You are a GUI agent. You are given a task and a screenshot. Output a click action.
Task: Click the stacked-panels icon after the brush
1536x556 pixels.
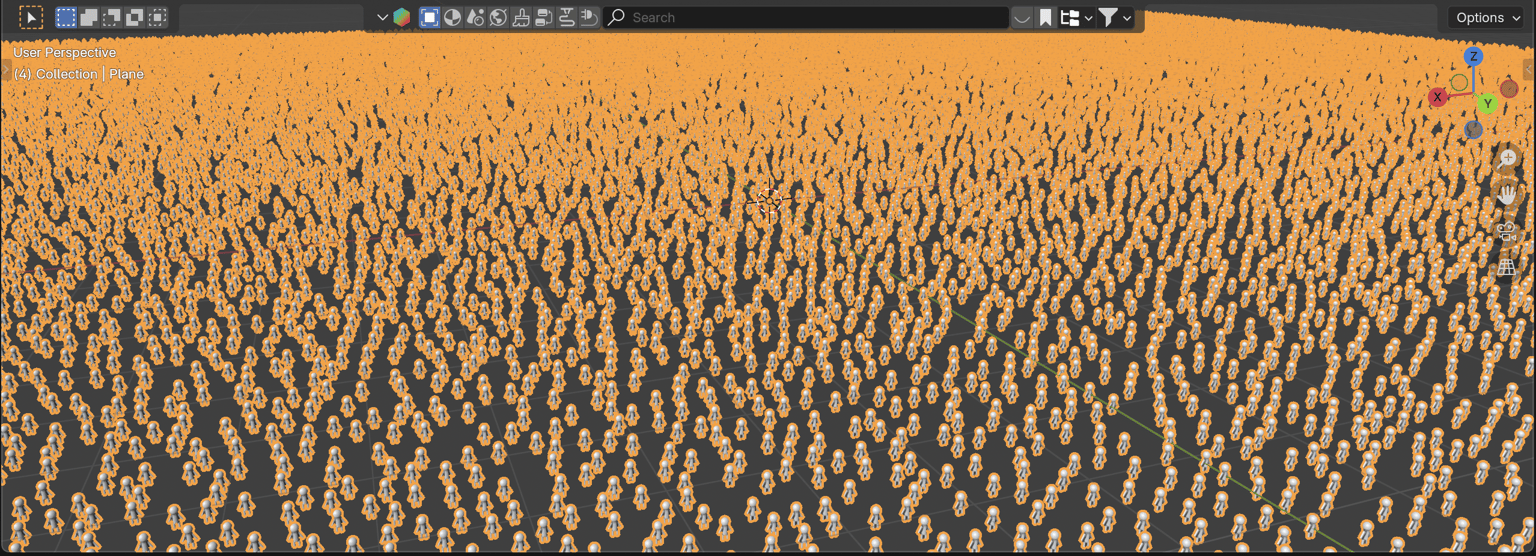click(544, 17)
